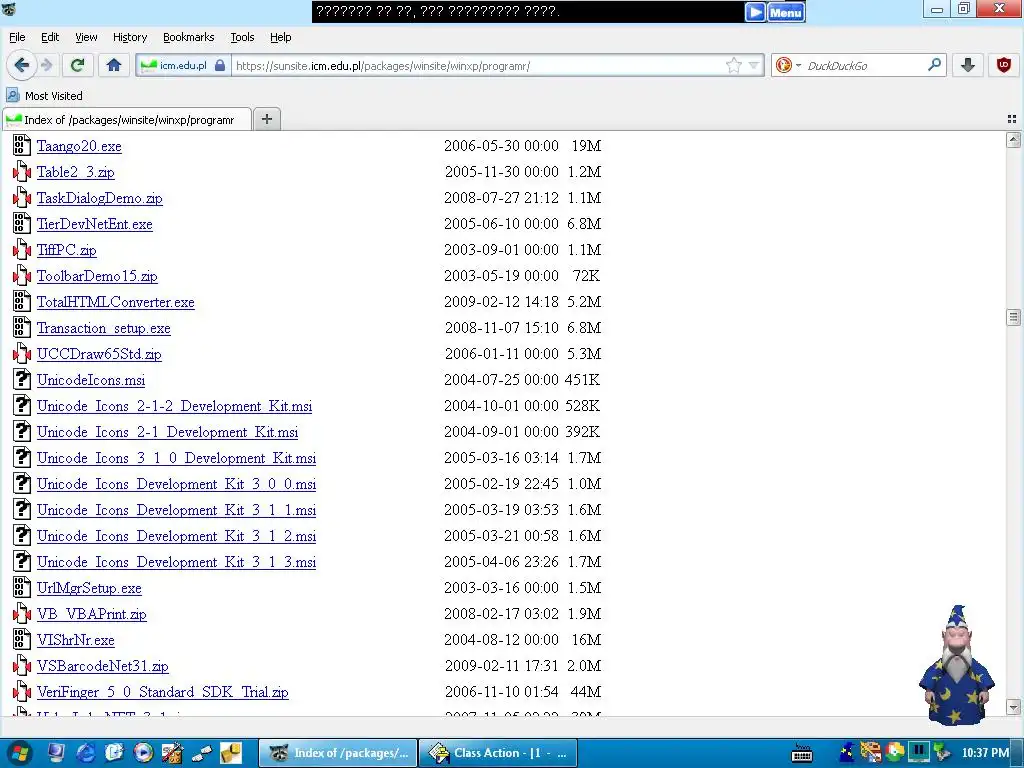Switch to the Class Action taskbar window
The image size is (1024, 768).
(498, 753)
